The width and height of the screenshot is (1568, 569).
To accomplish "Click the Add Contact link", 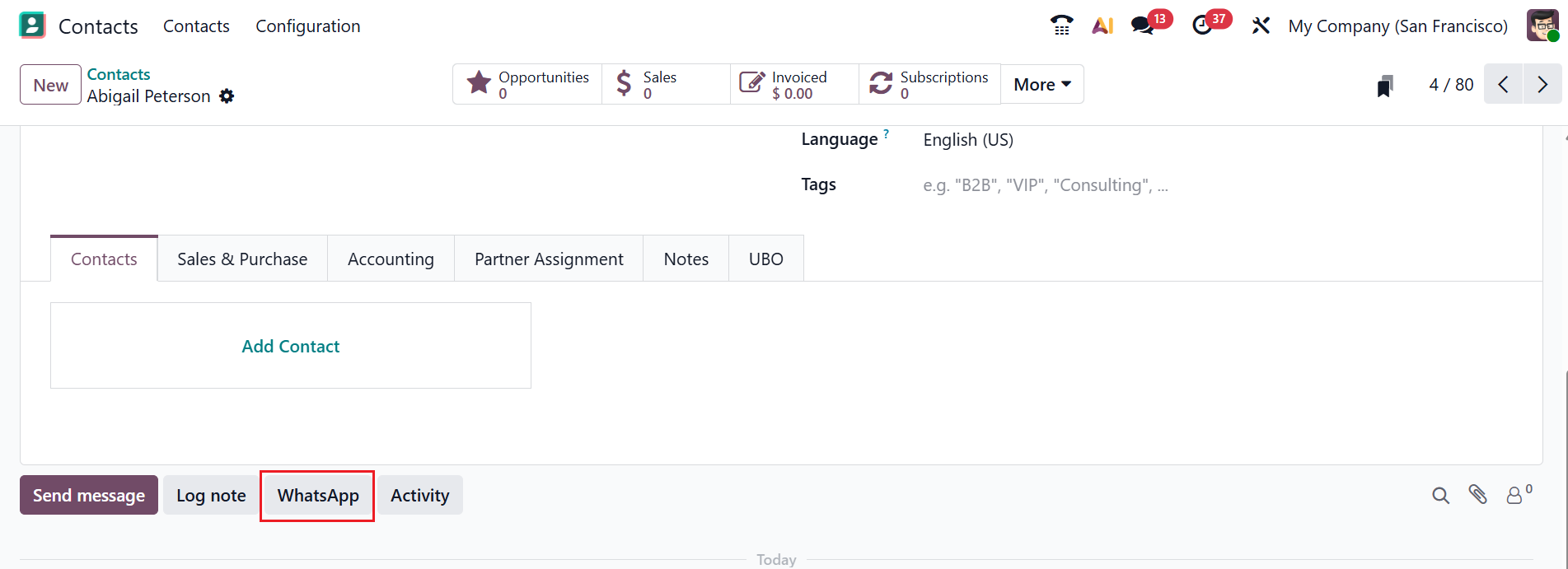I will 291,347.
